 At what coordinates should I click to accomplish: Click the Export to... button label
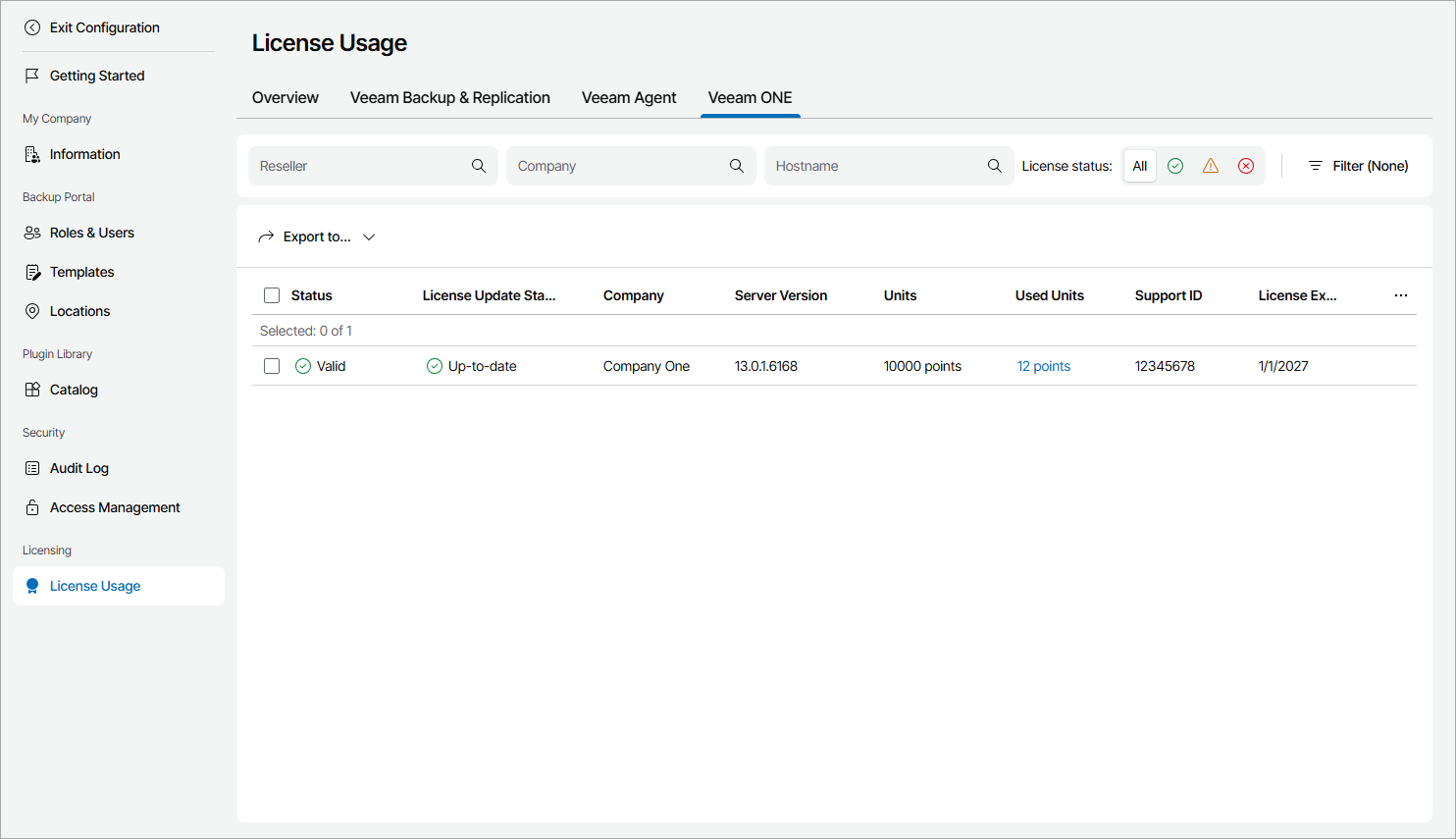[x=317, y=236]
